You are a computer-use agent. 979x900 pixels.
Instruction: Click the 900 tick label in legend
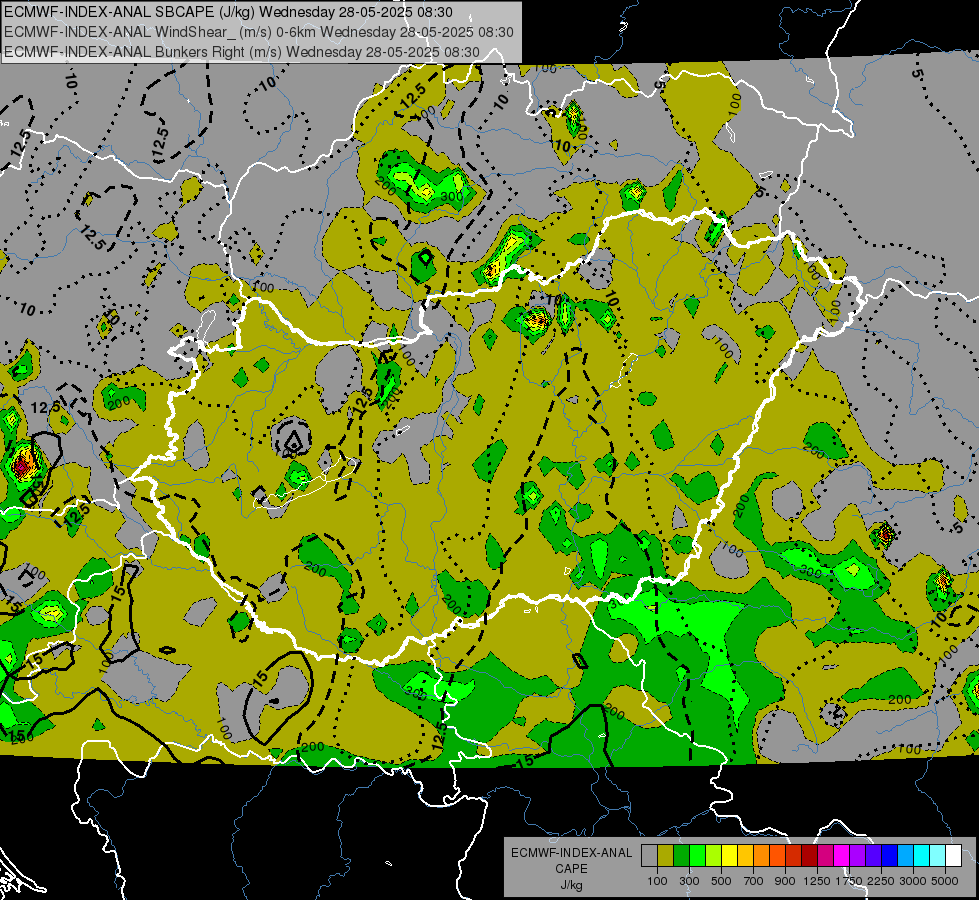tap(785, 881)
